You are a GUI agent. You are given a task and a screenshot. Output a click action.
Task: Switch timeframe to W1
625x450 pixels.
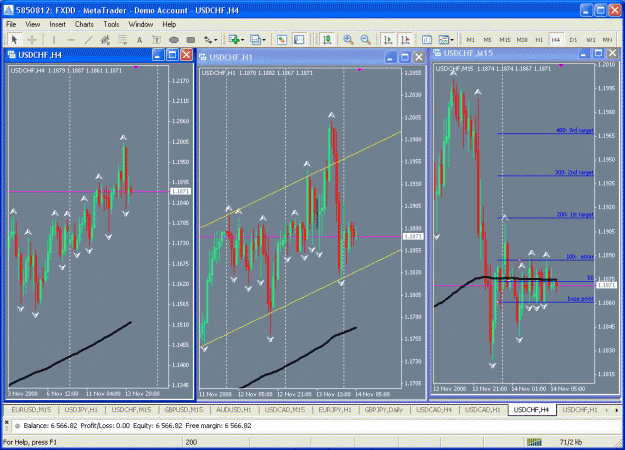[x=590, y=40]
